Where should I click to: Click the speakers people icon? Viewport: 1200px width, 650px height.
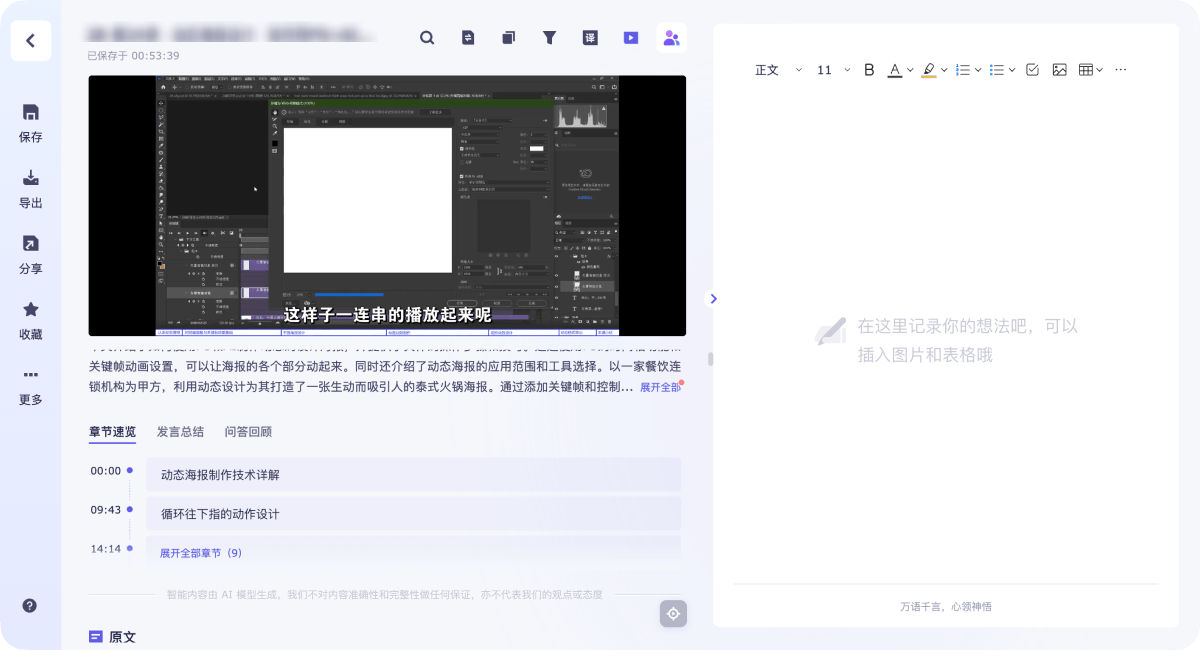click(671, 38)
